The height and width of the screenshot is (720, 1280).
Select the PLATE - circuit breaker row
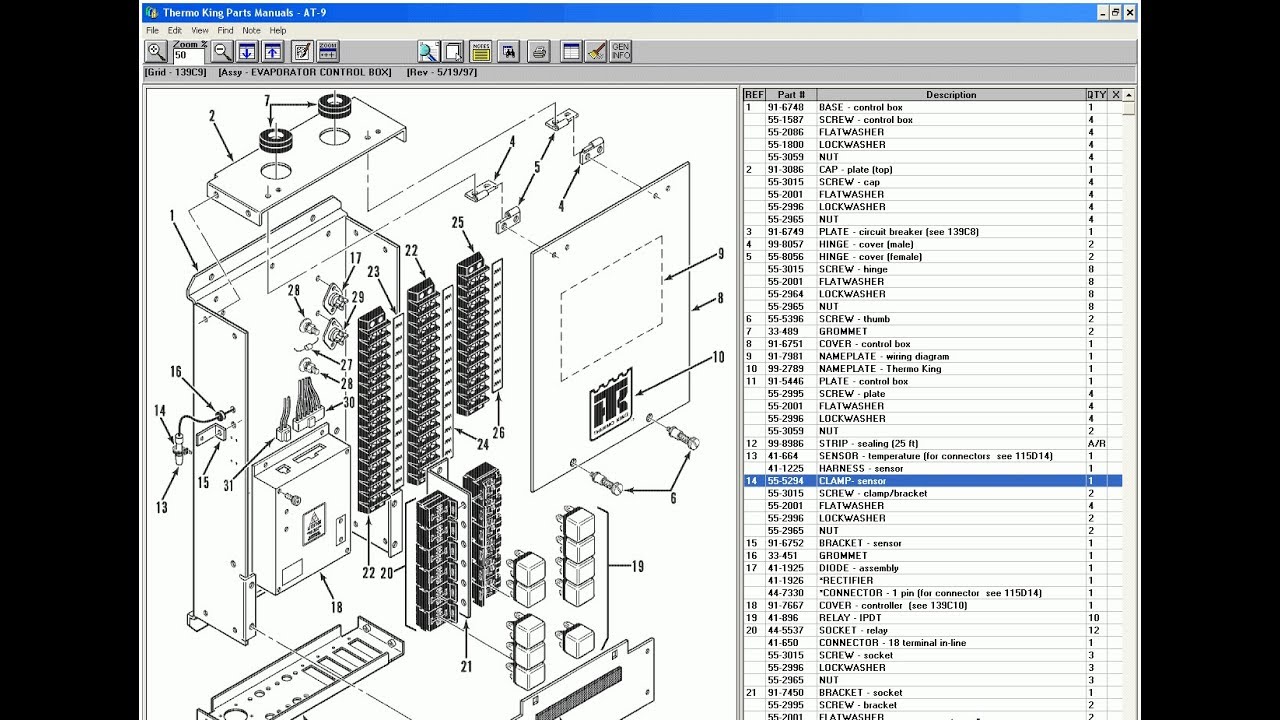coord(933,232)
